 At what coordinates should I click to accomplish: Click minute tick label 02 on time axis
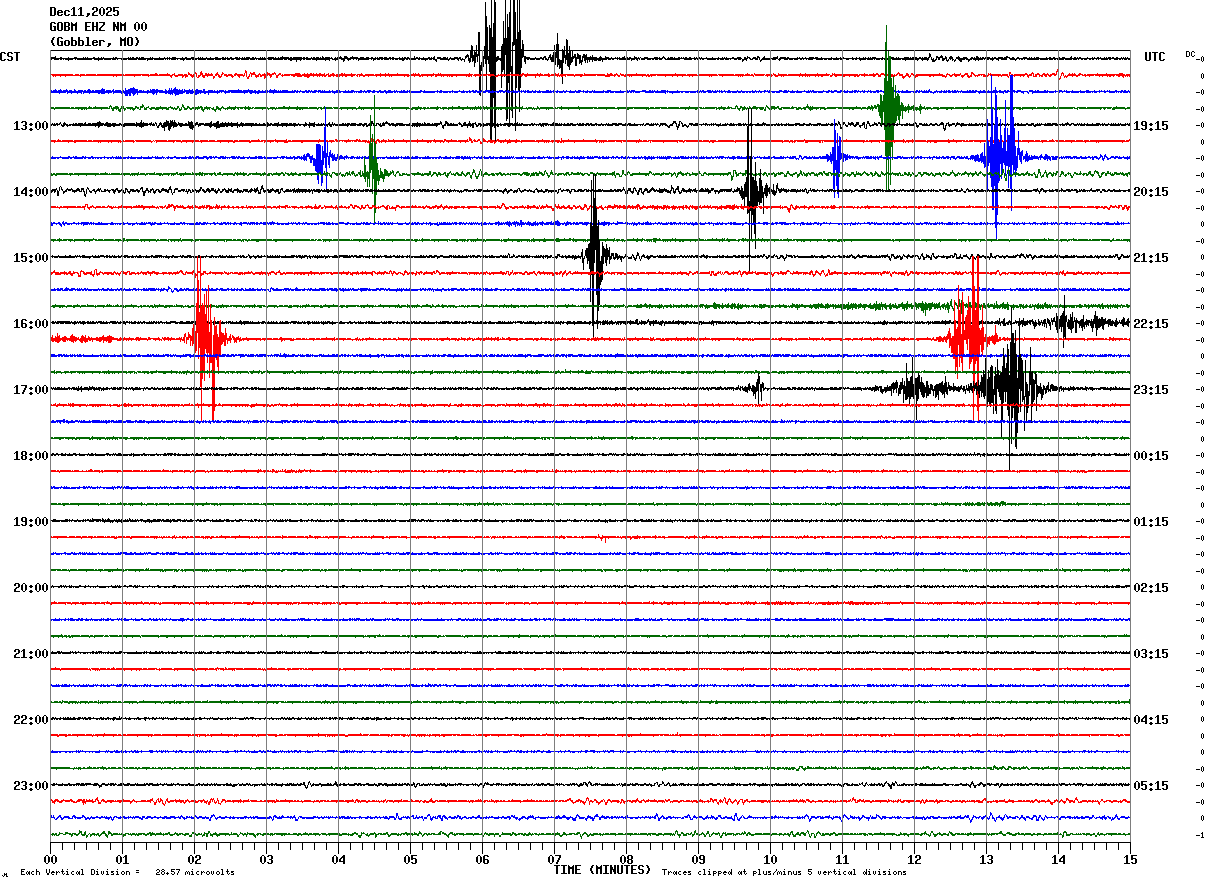pyautogui.click(x=194, y=859)
